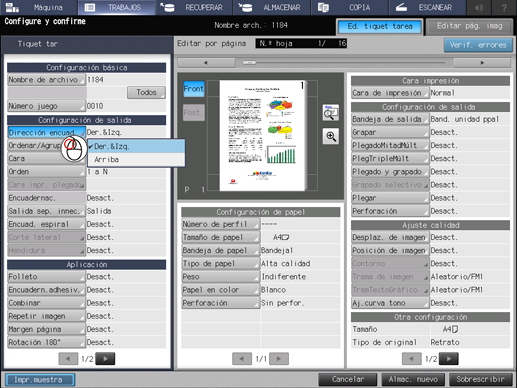Open Encuadernac. setting
This screenshot has height=388, width=517.
tap(46, 198)
